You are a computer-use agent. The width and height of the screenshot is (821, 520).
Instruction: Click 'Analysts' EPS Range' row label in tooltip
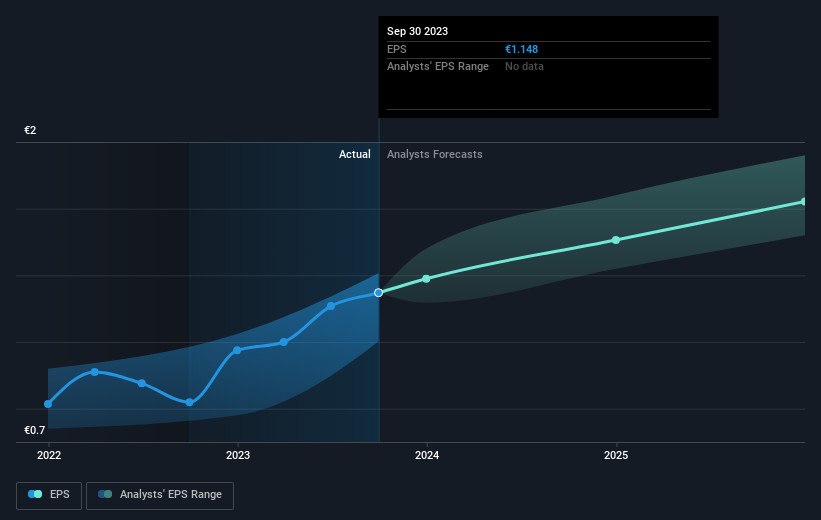[x=438, y=67]
